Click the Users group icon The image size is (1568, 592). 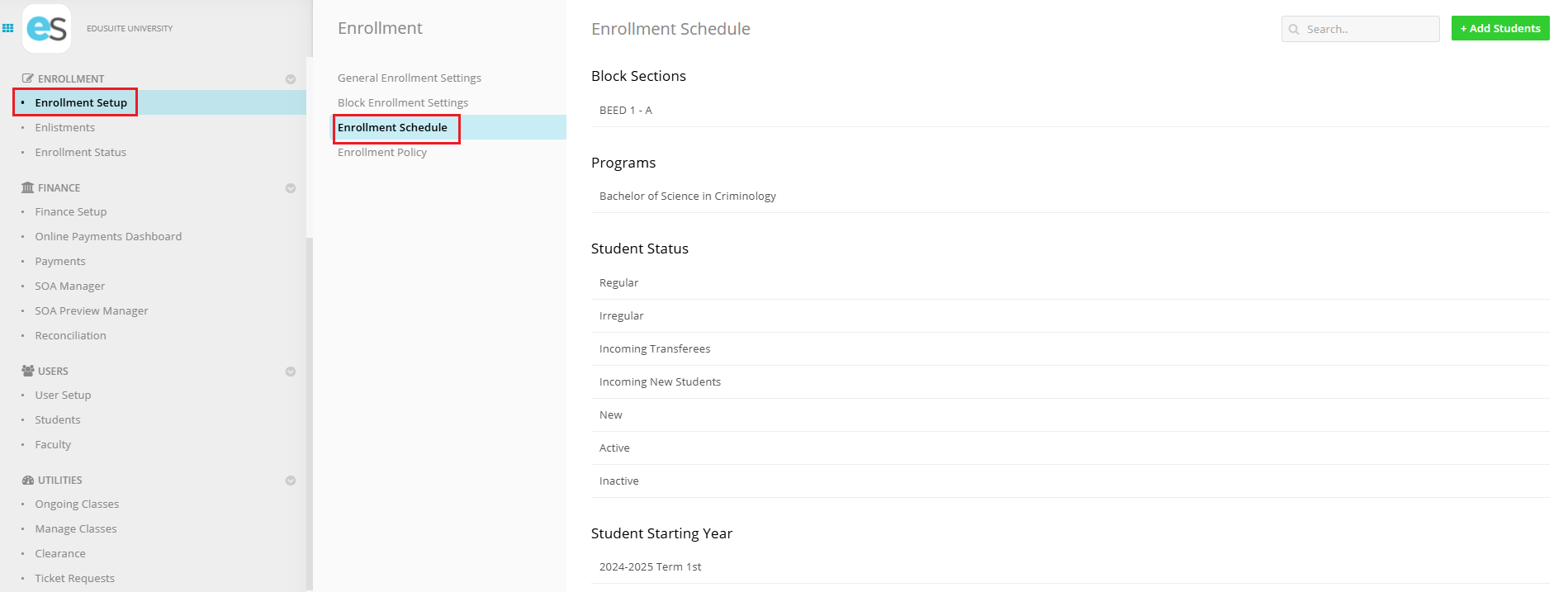27,372
